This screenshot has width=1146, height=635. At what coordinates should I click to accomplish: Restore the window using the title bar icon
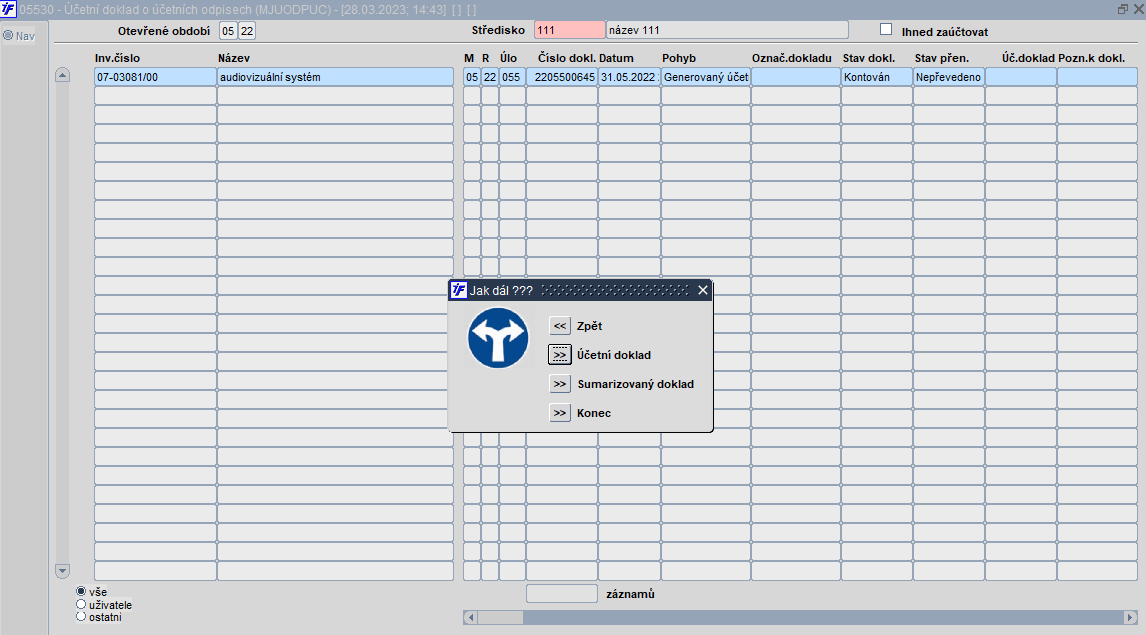pyautogui.click(x=1123, y=9)
